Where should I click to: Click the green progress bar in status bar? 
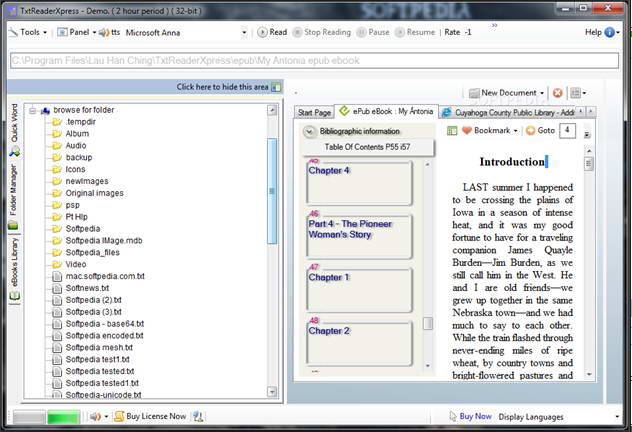tap(63, 417)
